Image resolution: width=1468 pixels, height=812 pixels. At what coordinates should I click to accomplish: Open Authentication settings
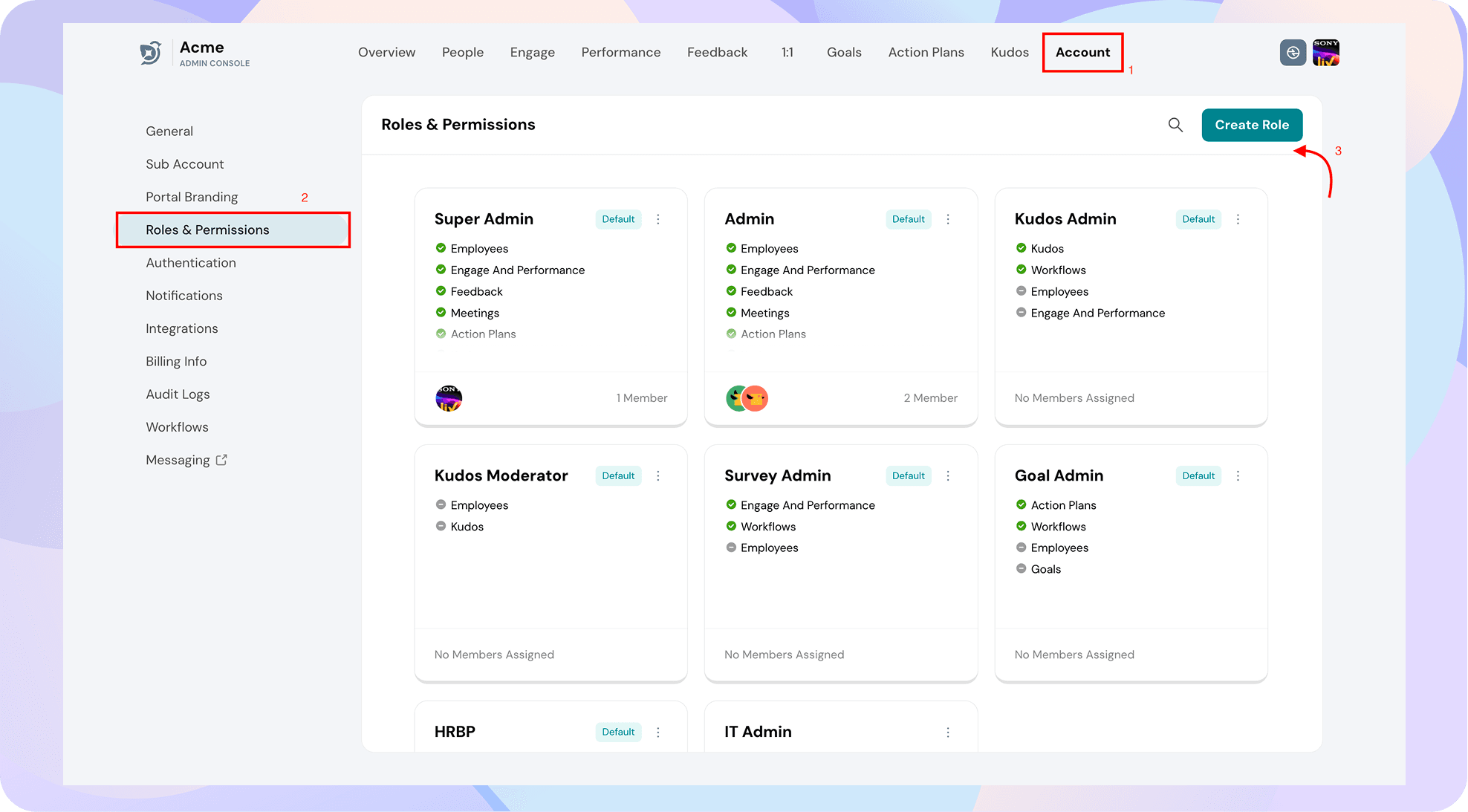(191, 263)
